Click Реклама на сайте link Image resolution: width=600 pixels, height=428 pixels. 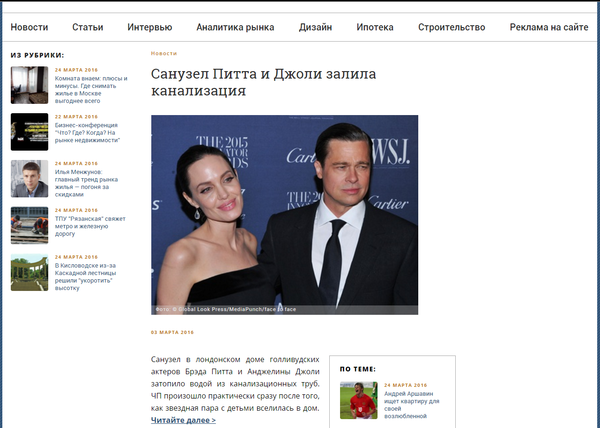click(x=549, y=27)
